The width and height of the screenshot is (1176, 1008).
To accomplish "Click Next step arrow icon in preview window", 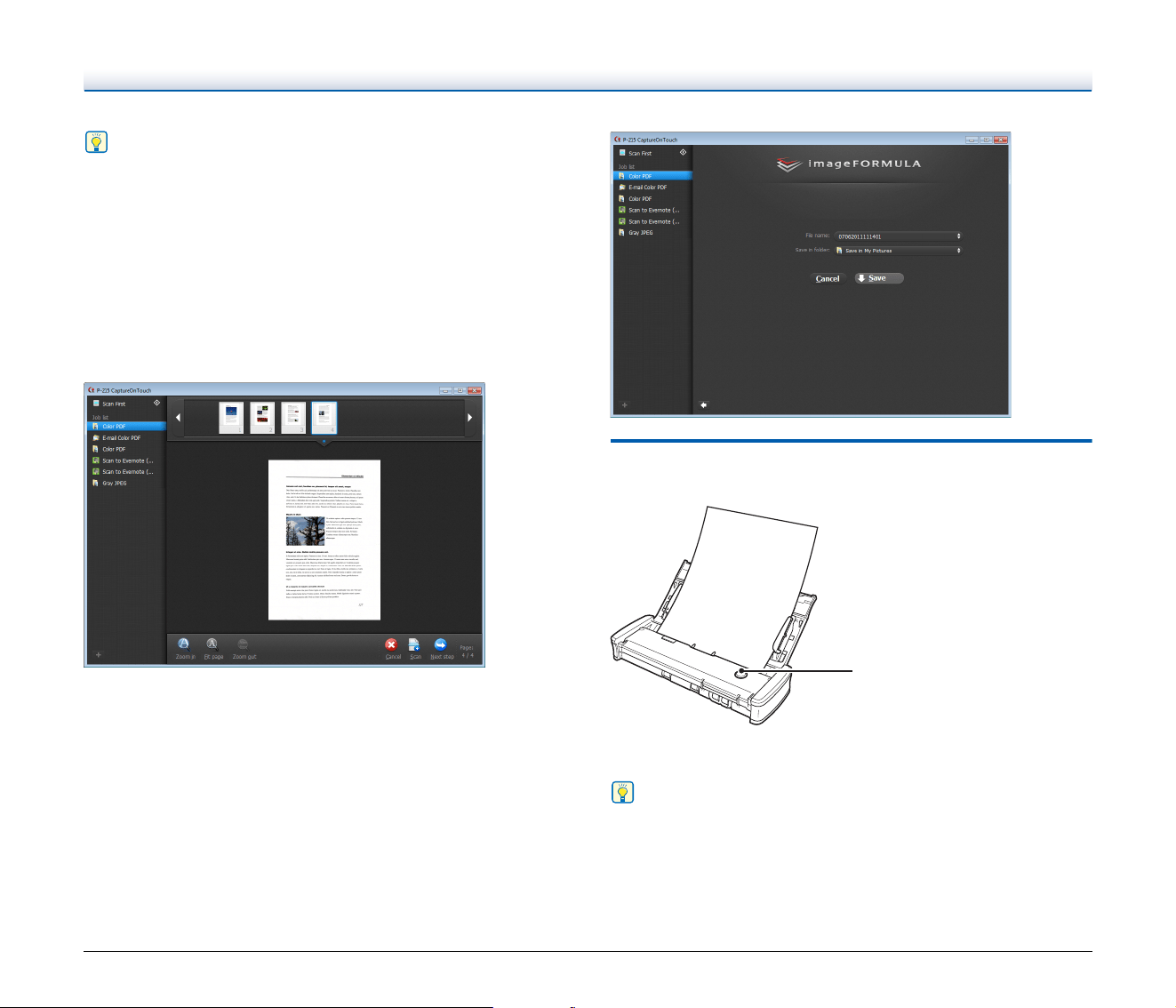I will point(440,644).
